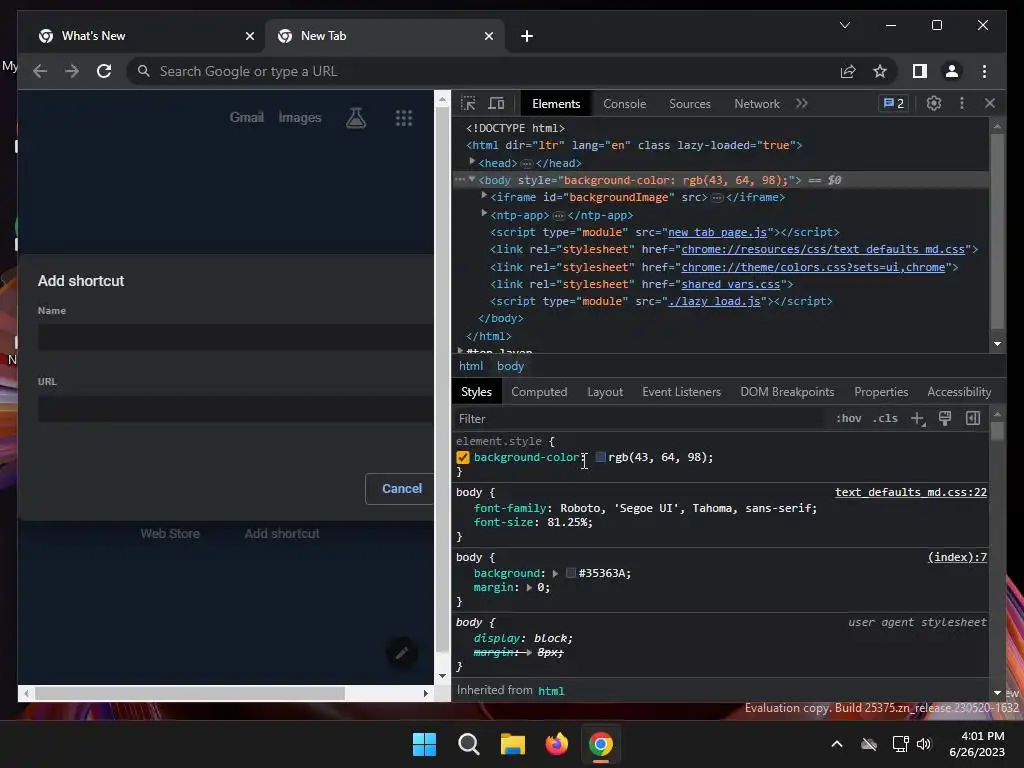This screenshot has width=1024, height=768.
Task: Open the Chrome three-dot menu
Action: (x=984, y=71)
